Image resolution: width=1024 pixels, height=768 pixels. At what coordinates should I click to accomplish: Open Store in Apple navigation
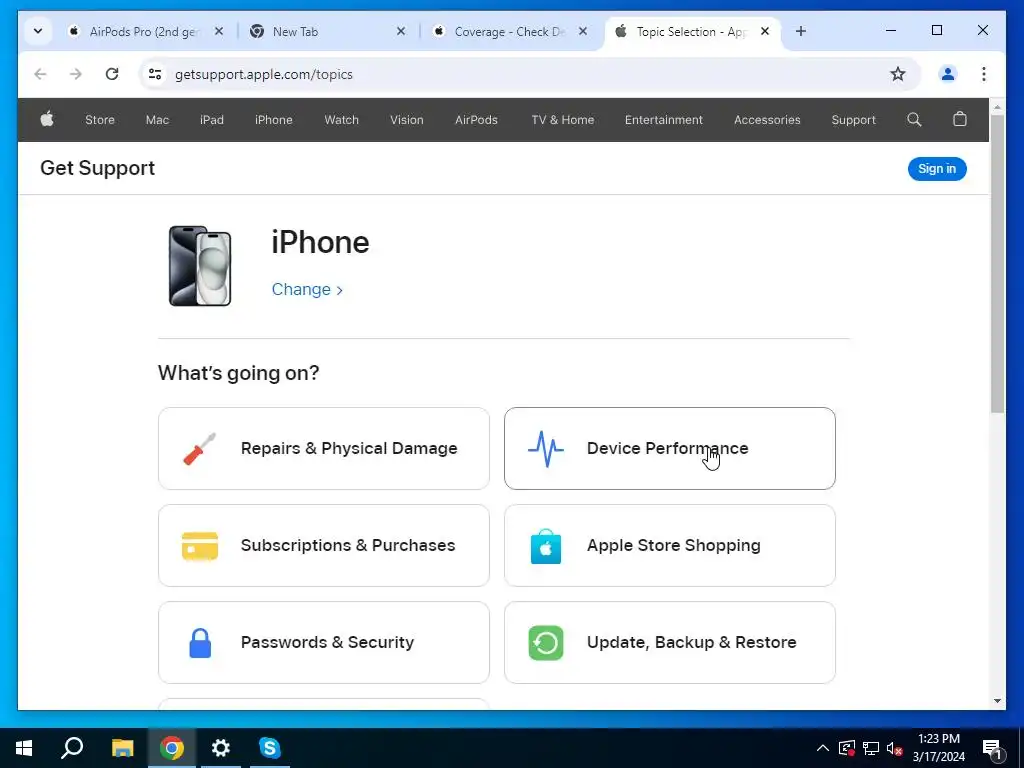pyautogui.click(x=100, y=120)
